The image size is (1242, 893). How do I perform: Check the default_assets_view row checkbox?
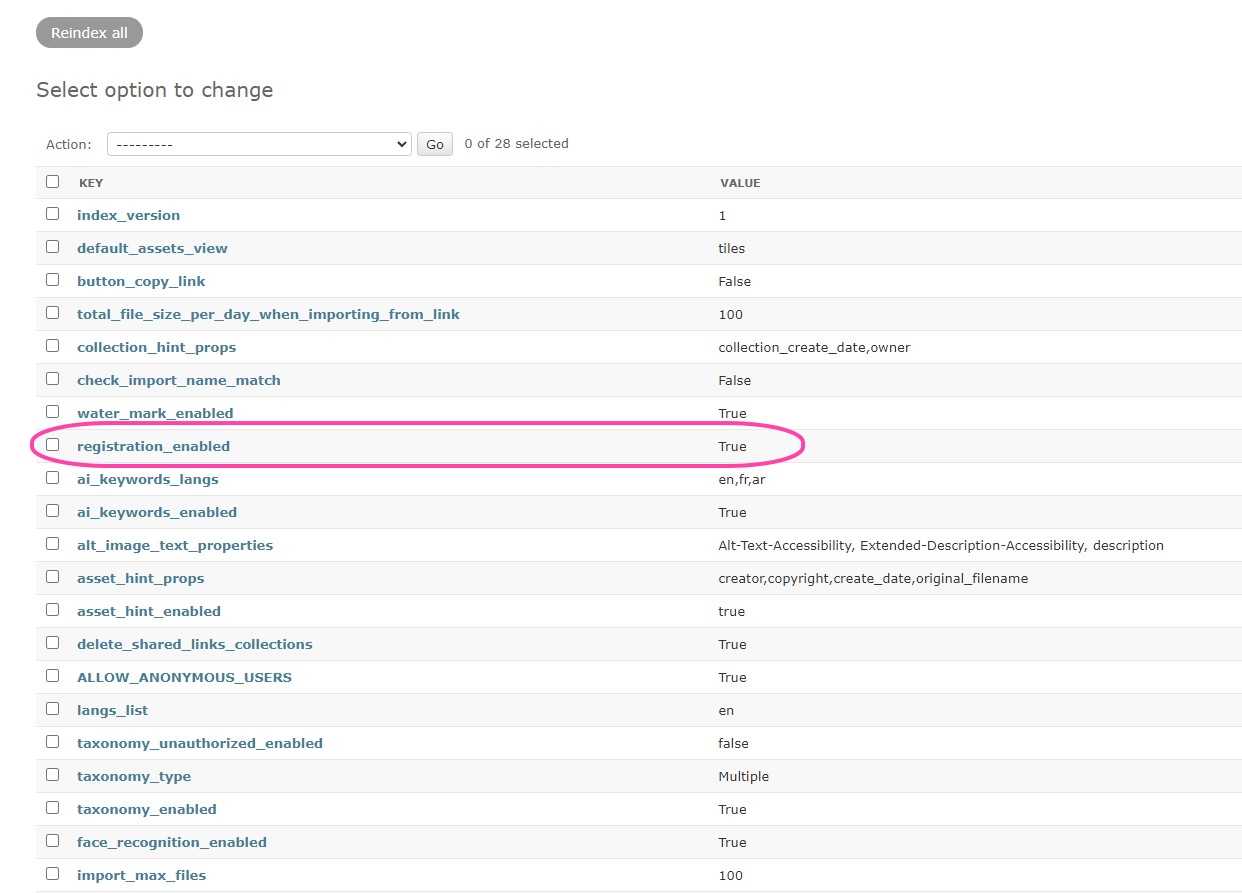(52, 247)
